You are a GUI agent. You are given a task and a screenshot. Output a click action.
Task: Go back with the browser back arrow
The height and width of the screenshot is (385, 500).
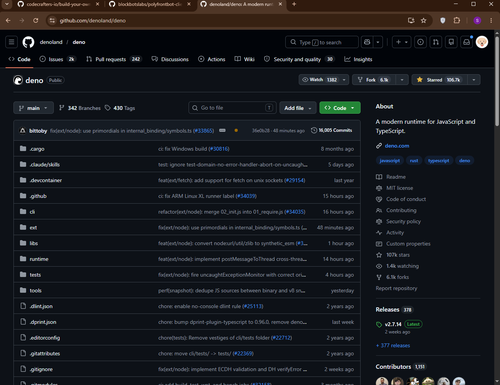pos(8,21)
